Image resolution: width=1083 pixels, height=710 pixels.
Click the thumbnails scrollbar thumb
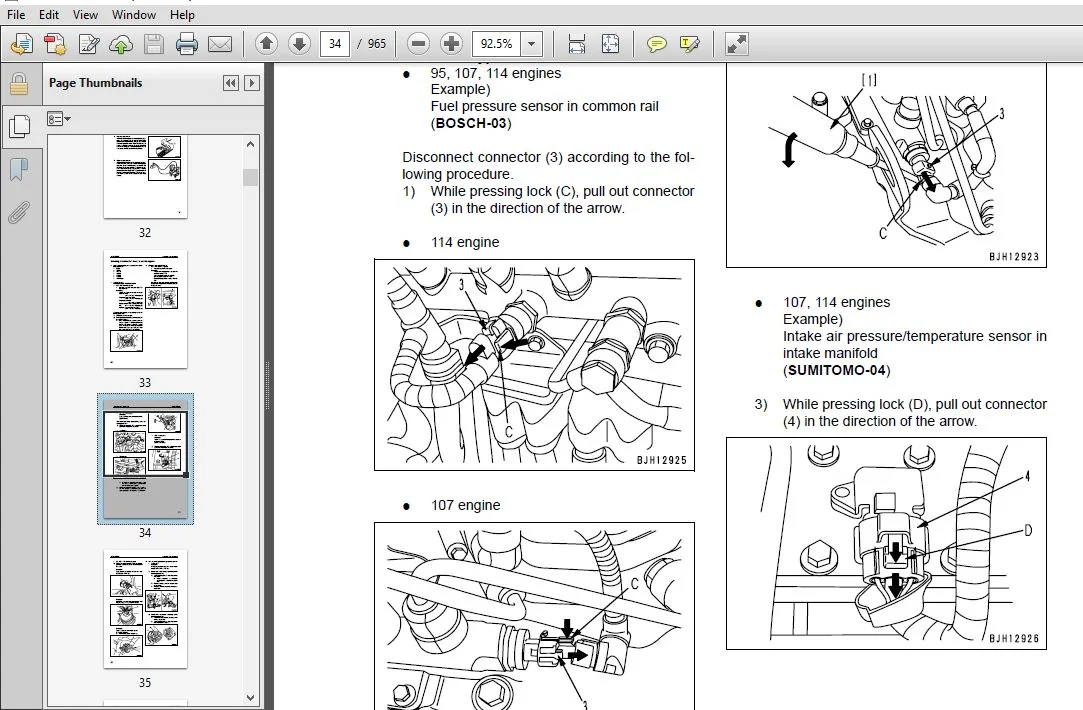pos(250,177)
